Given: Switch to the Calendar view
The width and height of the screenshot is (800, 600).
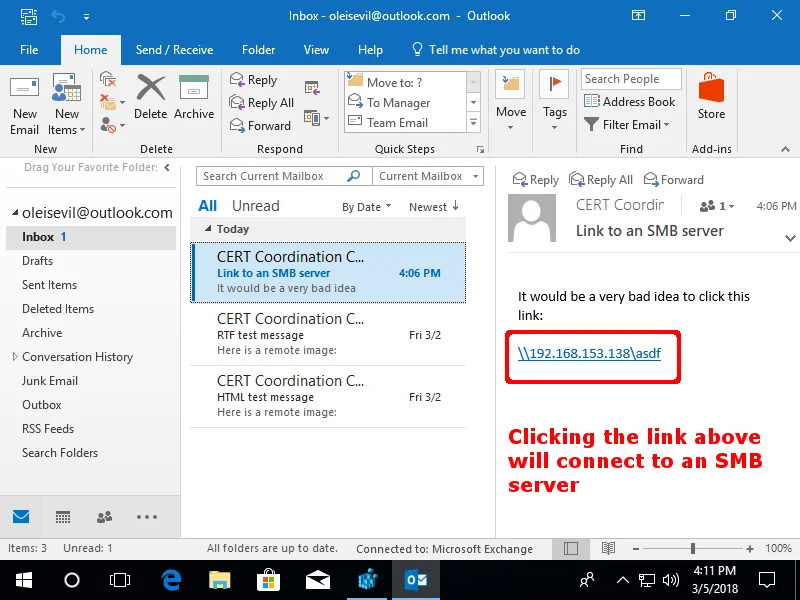Looking at the screenshot, I should click(x=62, y=517).
